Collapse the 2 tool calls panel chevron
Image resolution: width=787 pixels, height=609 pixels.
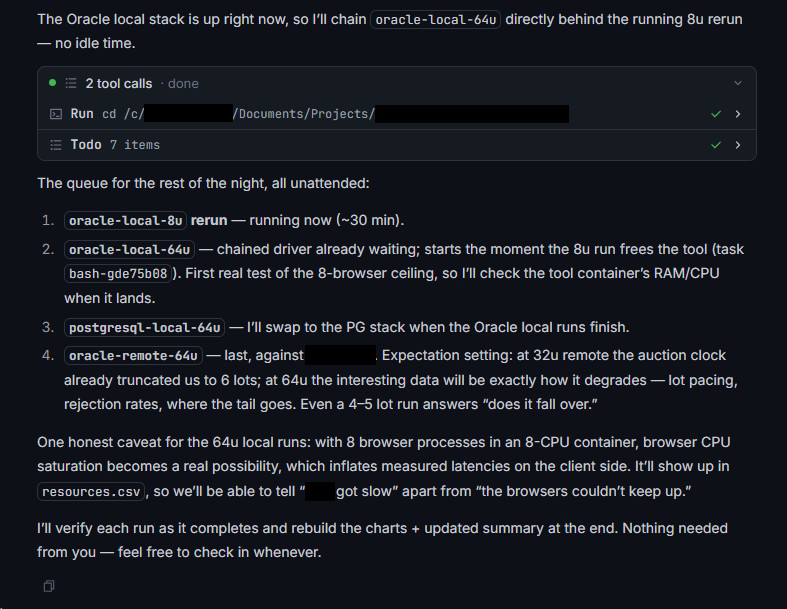737,83
